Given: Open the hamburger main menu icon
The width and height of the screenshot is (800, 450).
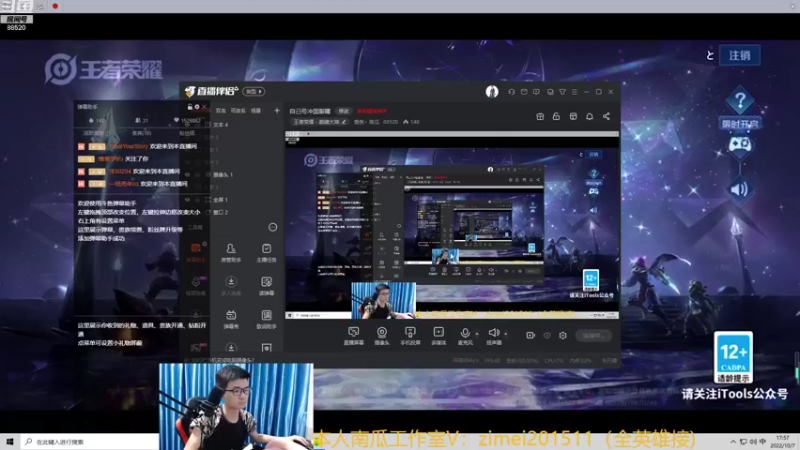Looking at the screenshot, I should (x=574, y=92).
